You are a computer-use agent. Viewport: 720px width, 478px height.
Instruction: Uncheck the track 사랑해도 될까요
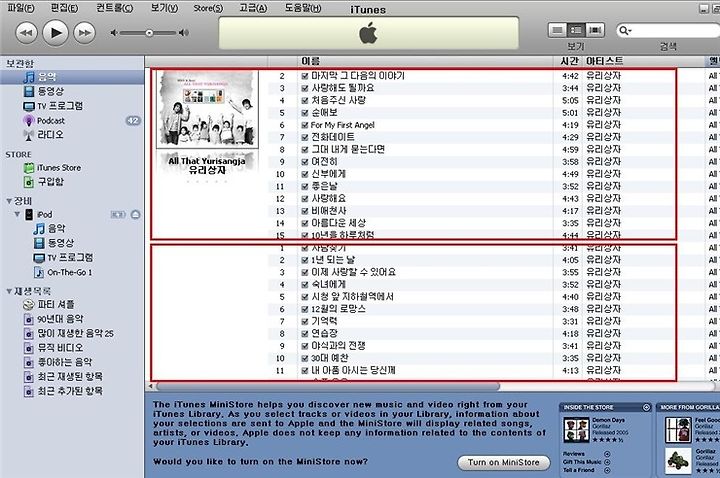(x=305, y=88)
